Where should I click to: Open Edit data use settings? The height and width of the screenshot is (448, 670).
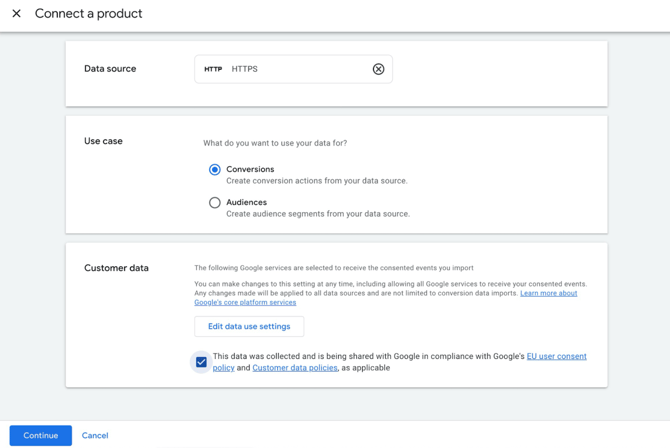(249, 326)
